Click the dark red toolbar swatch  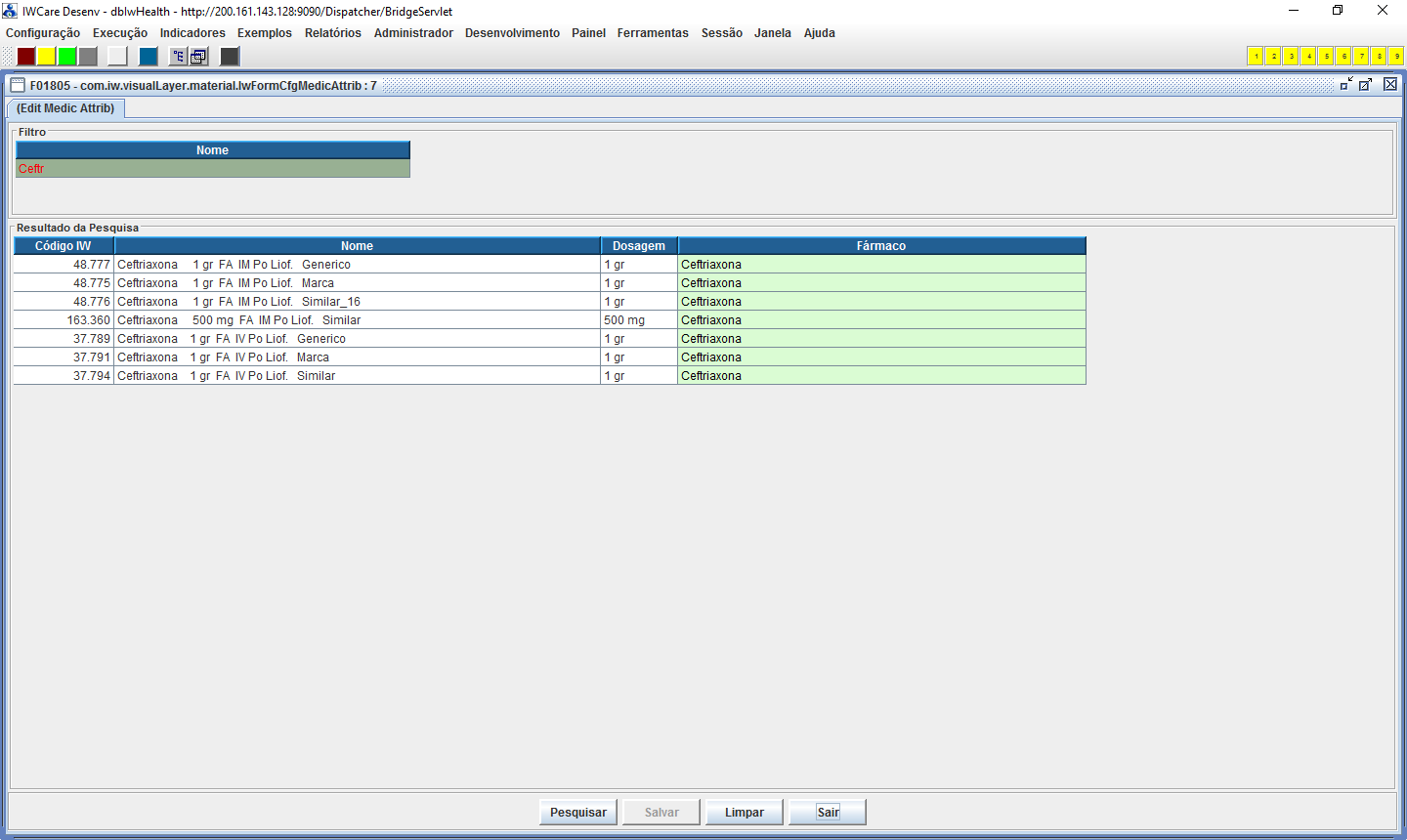click(x=26, y=57)
